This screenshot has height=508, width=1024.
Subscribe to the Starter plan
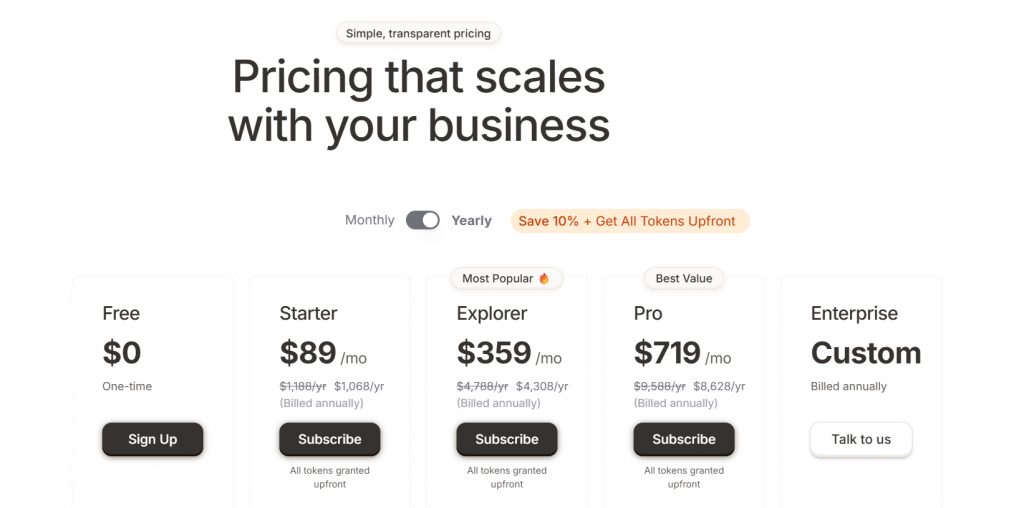click(x=329, y=439)
